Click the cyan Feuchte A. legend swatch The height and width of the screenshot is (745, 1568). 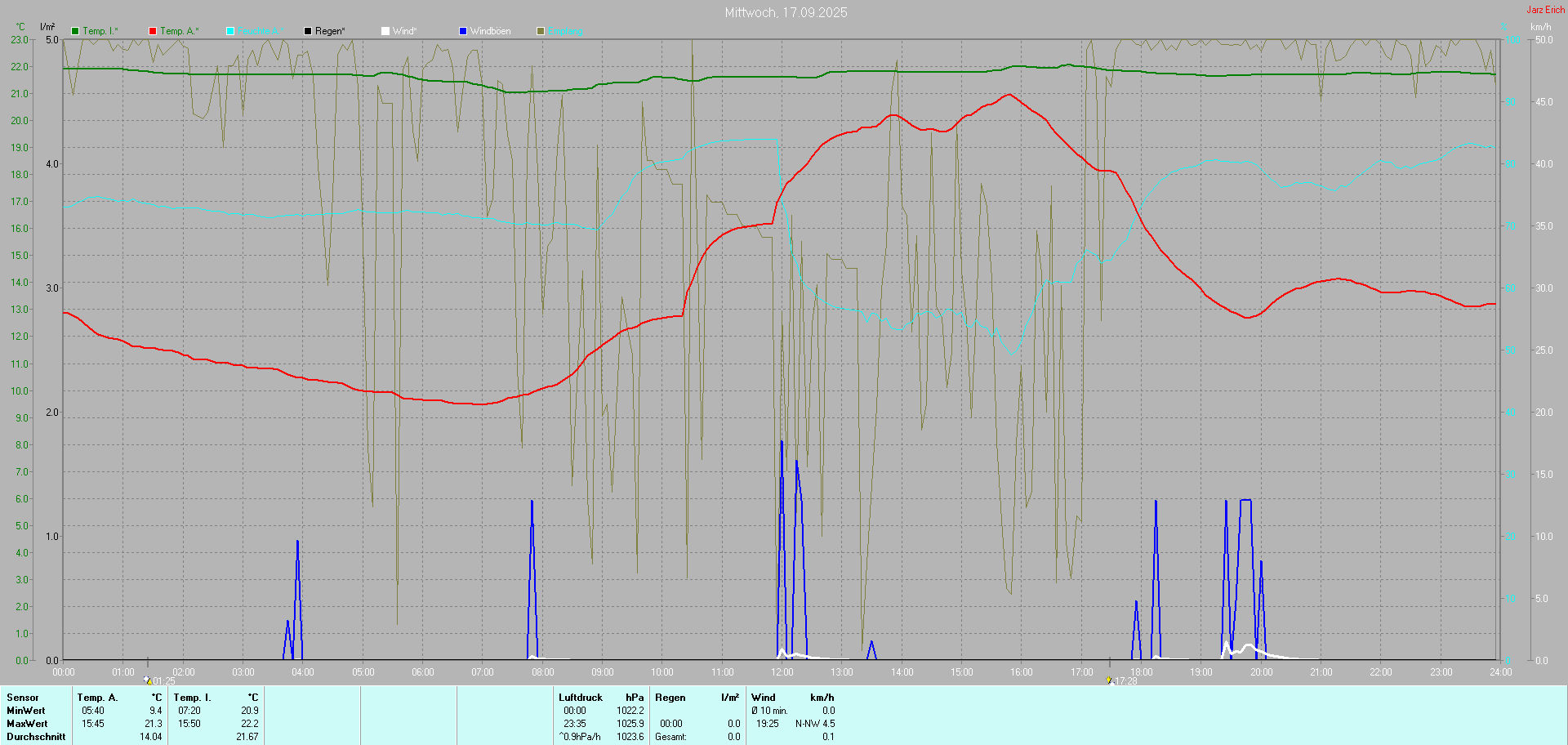pos(230,31)
